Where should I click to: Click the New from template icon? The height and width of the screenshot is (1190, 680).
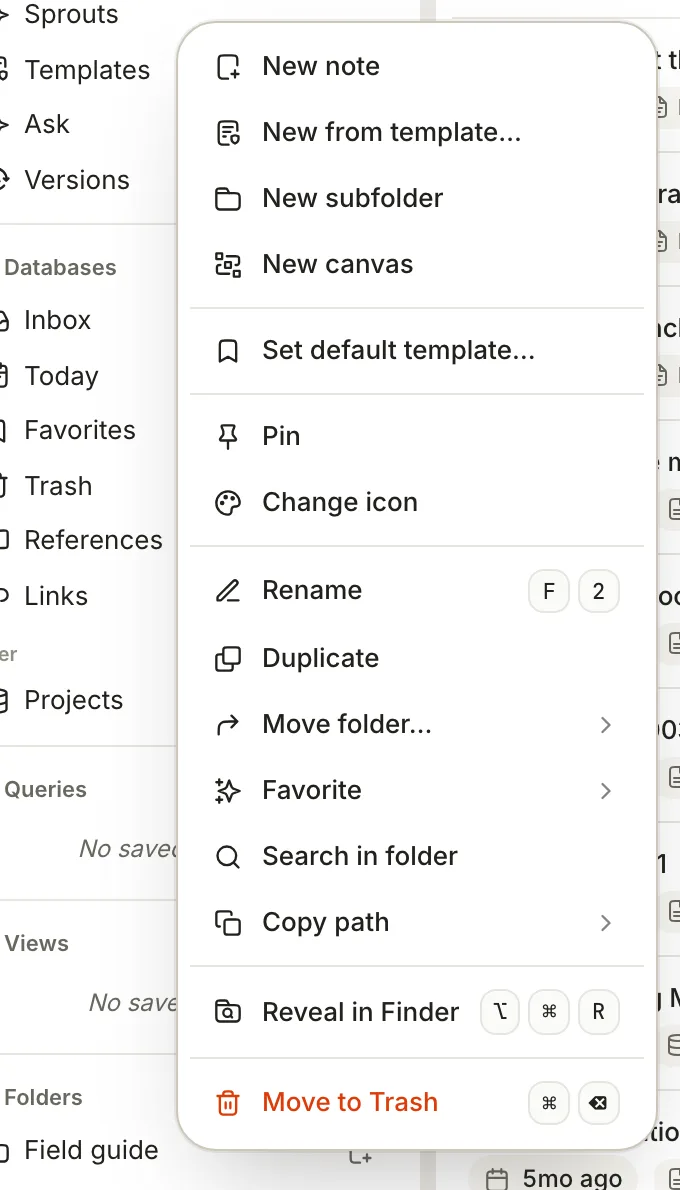tap(228, 133)
